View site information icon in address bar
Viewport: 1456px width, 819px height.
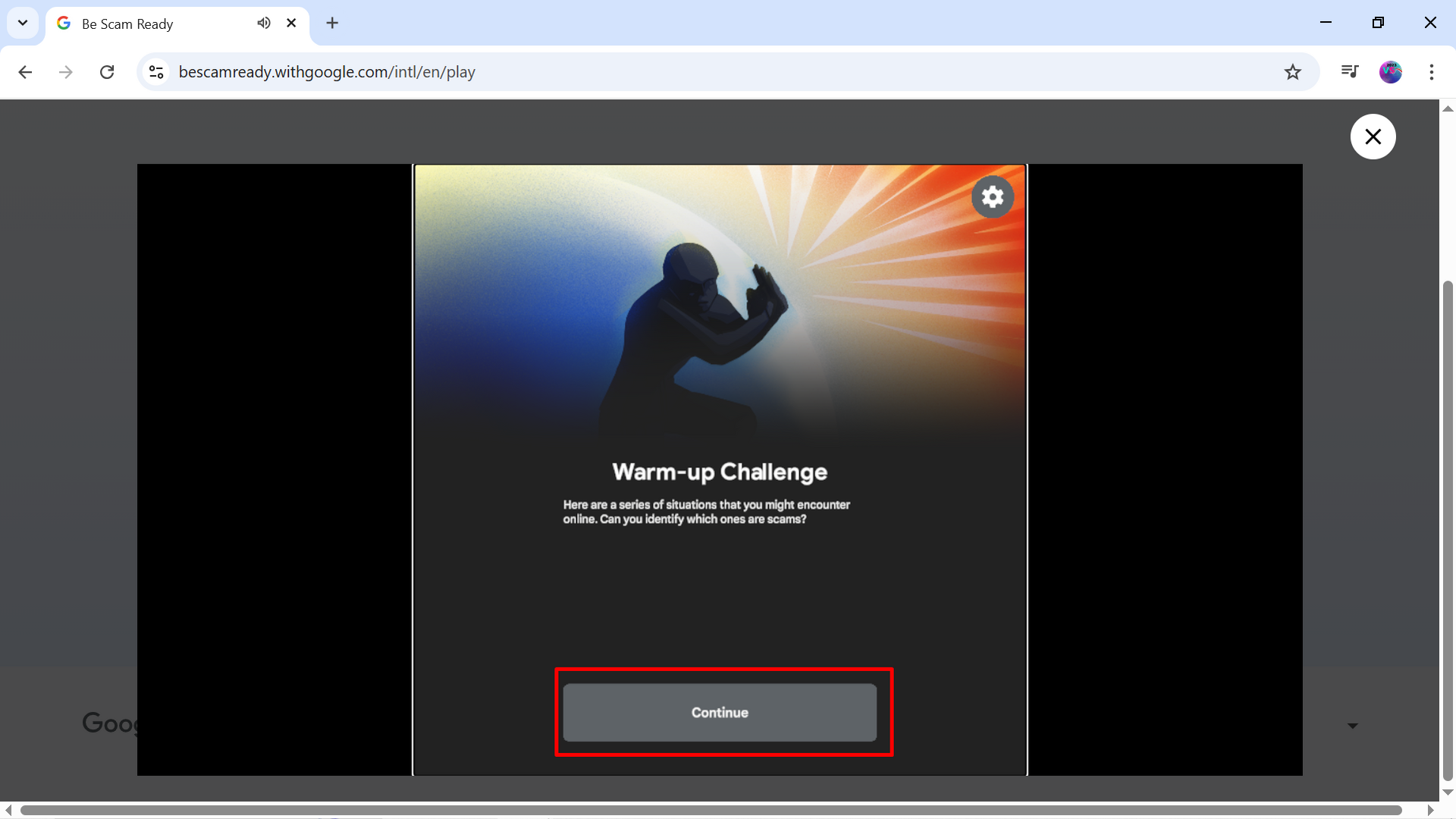(156, 72)
